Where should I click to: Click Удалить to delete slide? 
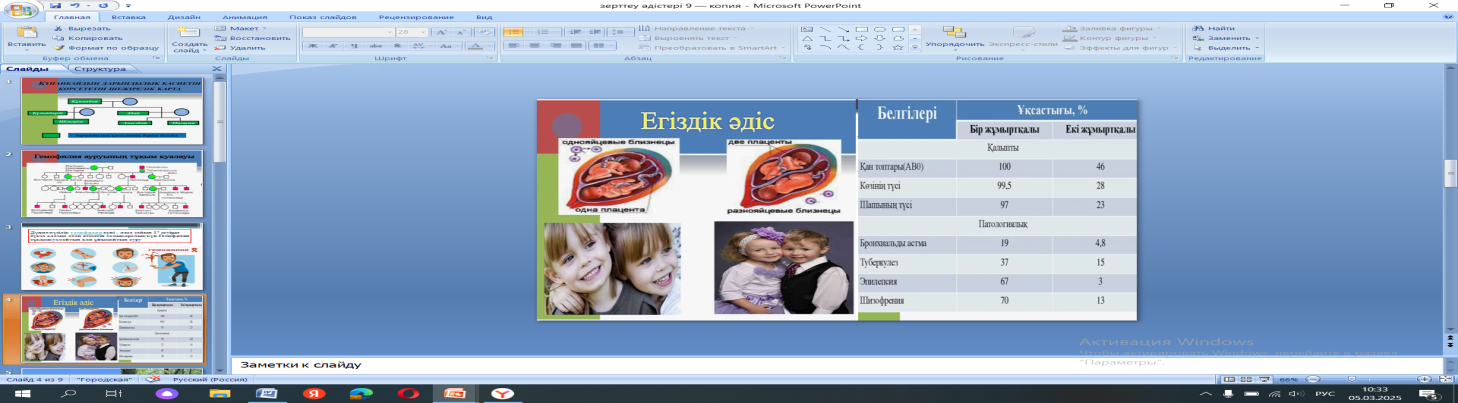click(x=240, y=47)
